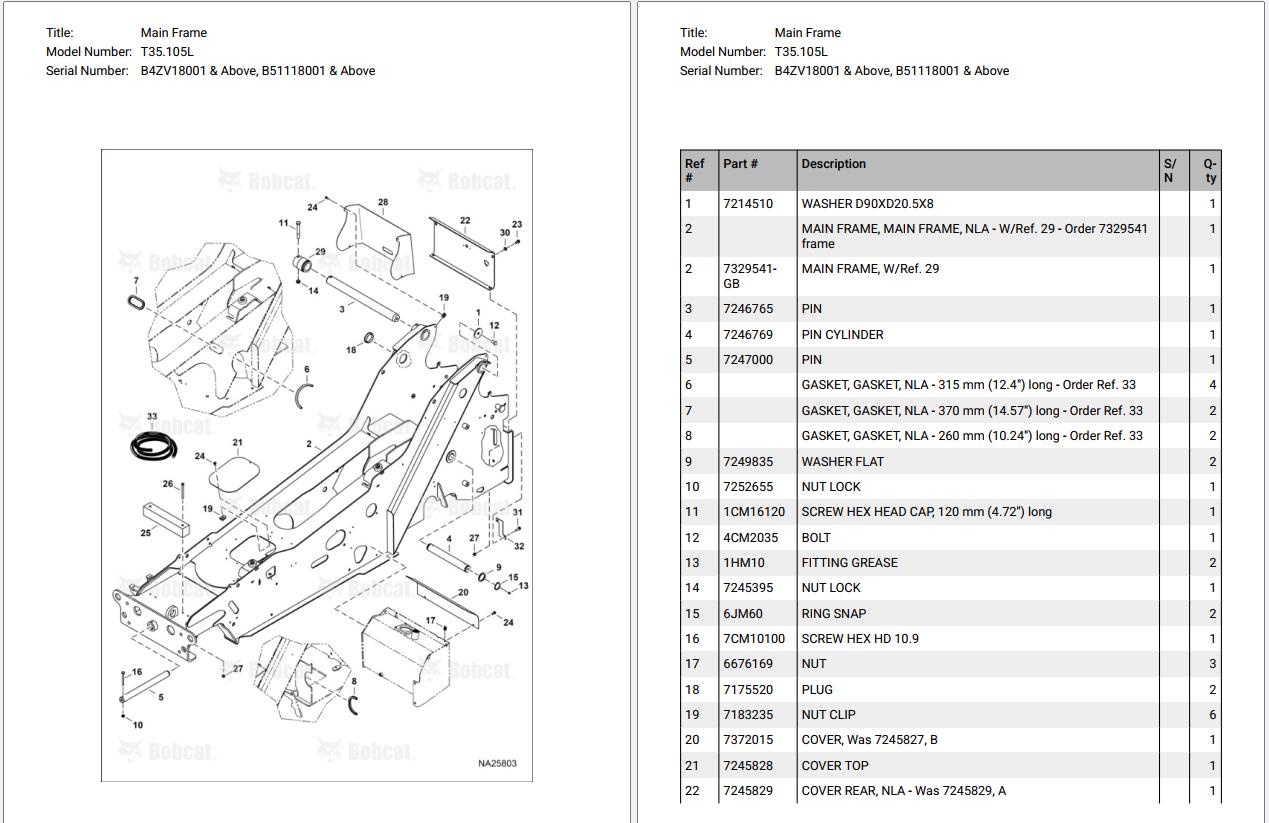
Task: Select the NUT CLIP description
Action: coord(828,715)
